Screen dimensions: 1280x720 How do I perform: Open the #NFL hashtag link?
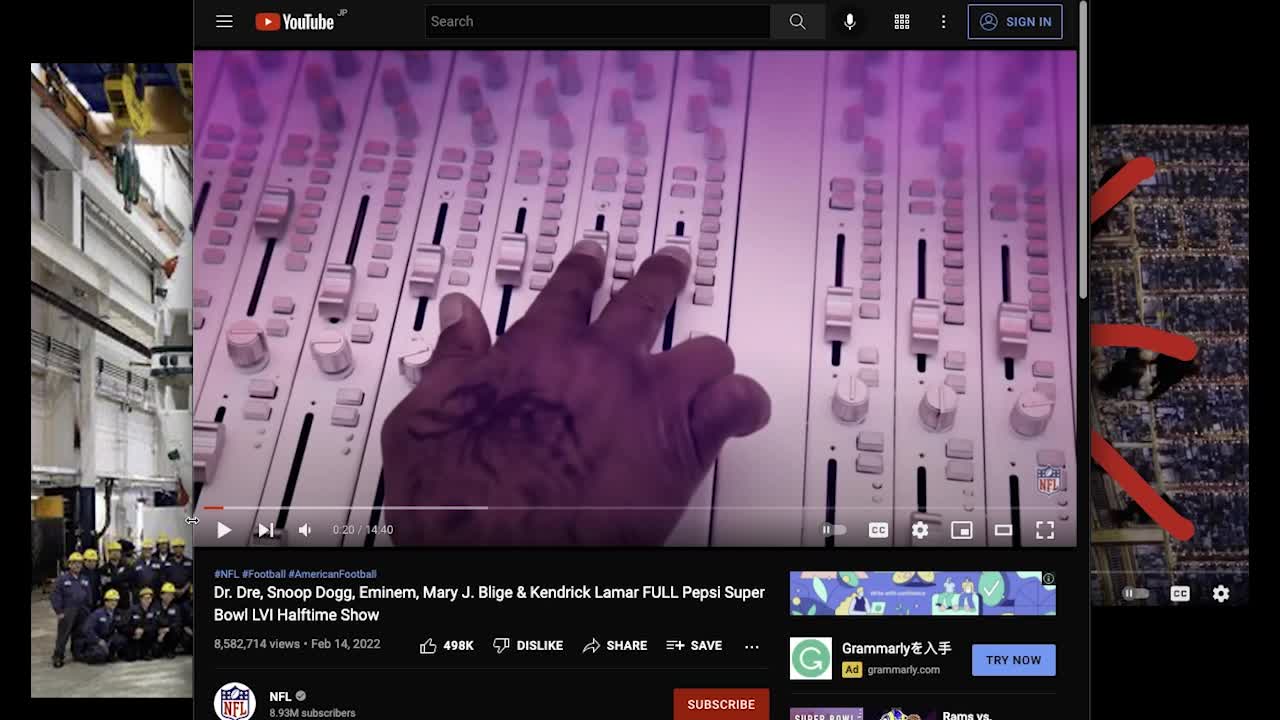(226, 574)
